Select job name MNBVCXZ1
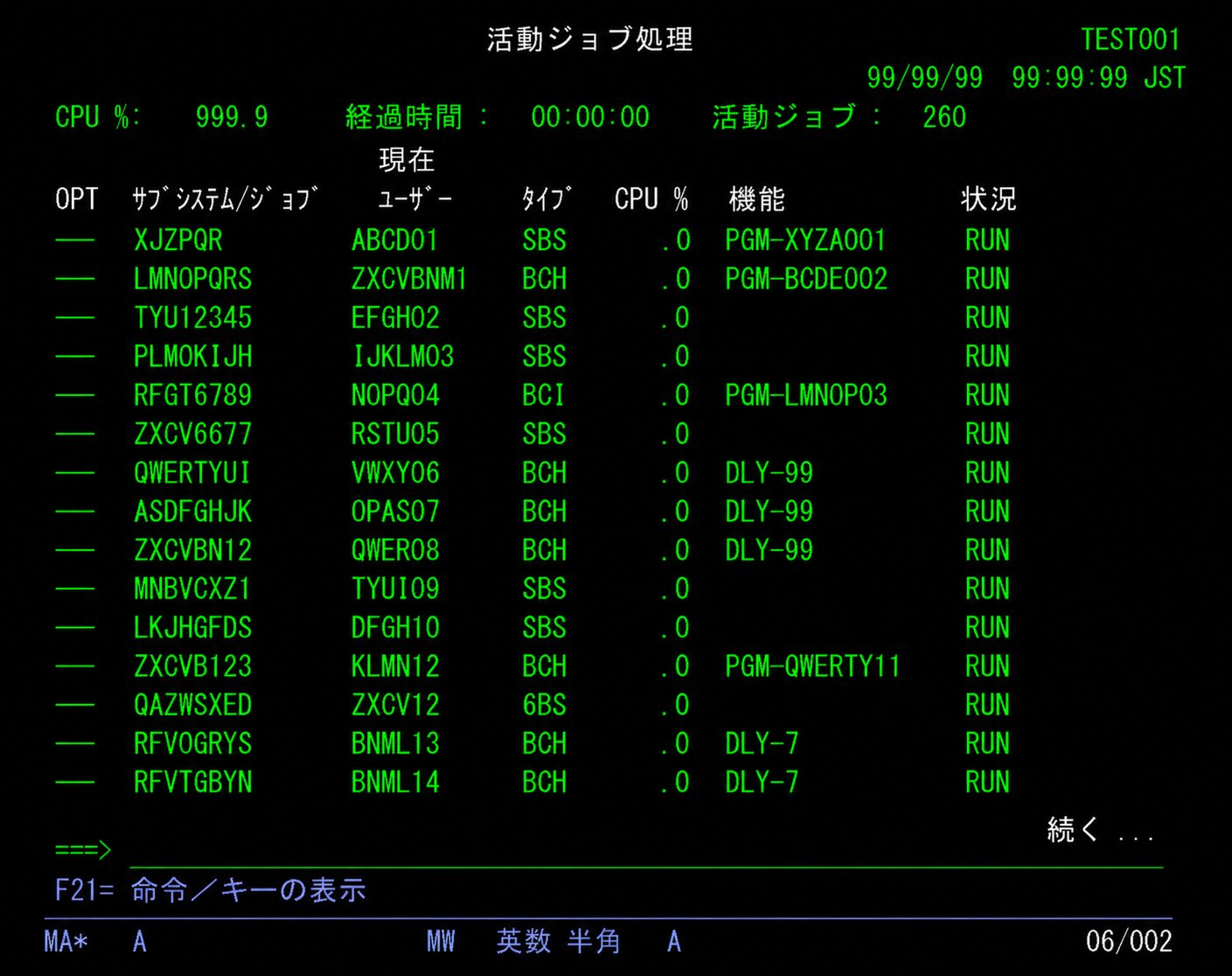 point(192,589)
